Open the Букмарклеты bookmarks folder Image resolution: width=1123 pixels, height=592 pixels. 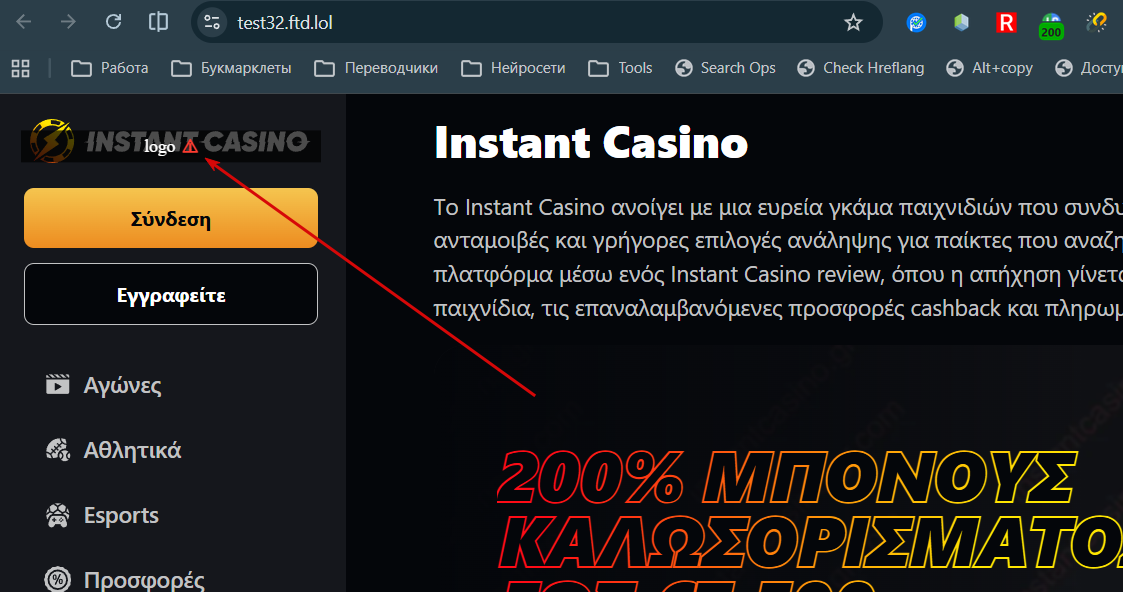(x=231, y=68)
